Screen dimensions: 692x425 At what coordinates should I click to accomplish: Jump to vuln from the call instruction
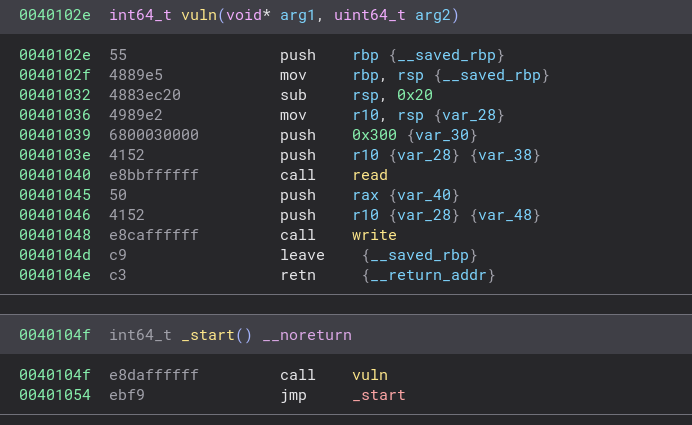(x=369, y=375)
